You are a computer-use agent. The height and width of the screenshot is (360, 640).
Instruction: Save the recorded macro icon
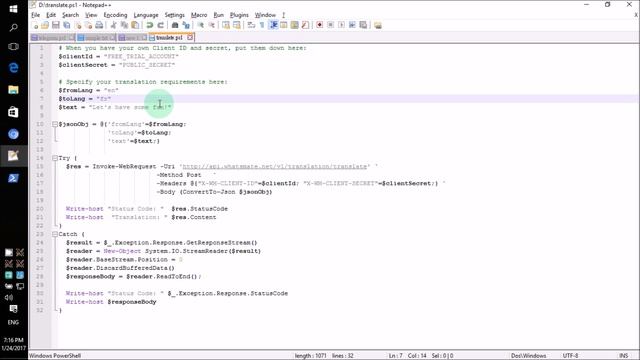[363, 25]
